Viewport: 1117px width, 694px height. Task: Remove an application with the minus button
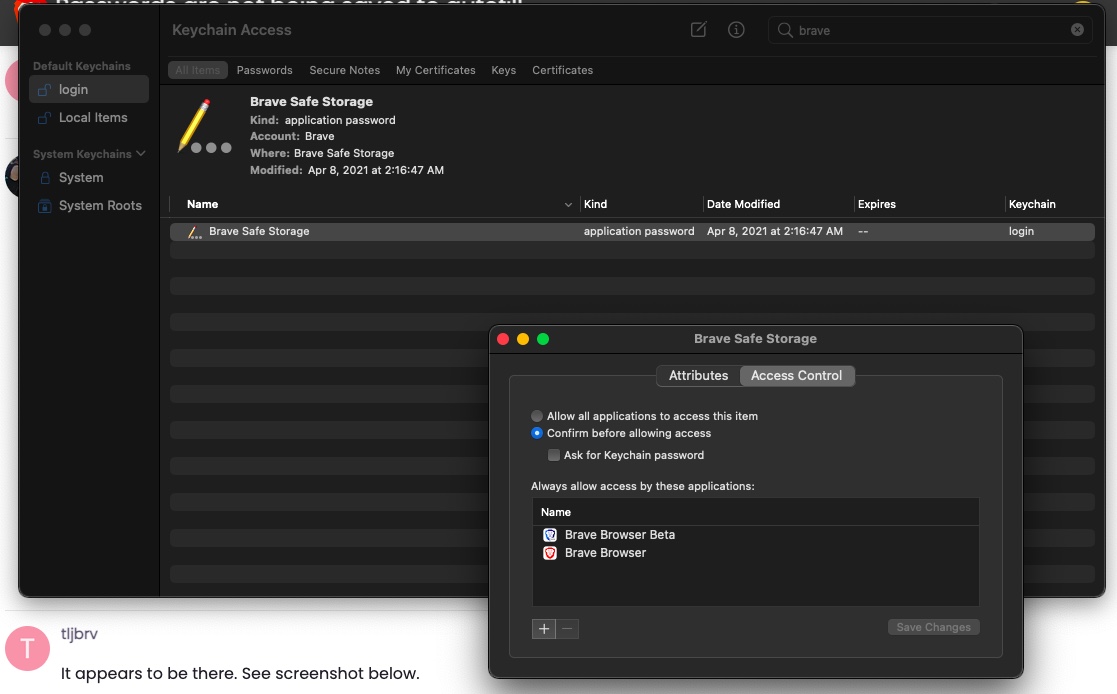pos(567,628)
